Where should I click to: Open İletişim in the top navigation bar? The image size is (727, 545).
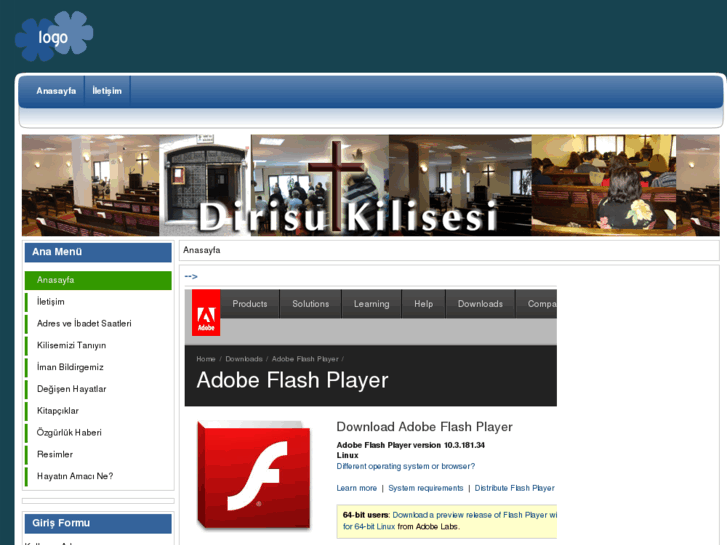click(107, 91)
